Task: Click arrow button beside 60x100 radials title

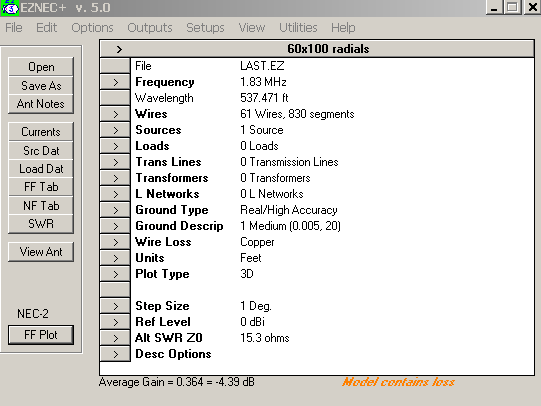Action: click(x=119, y=49)
